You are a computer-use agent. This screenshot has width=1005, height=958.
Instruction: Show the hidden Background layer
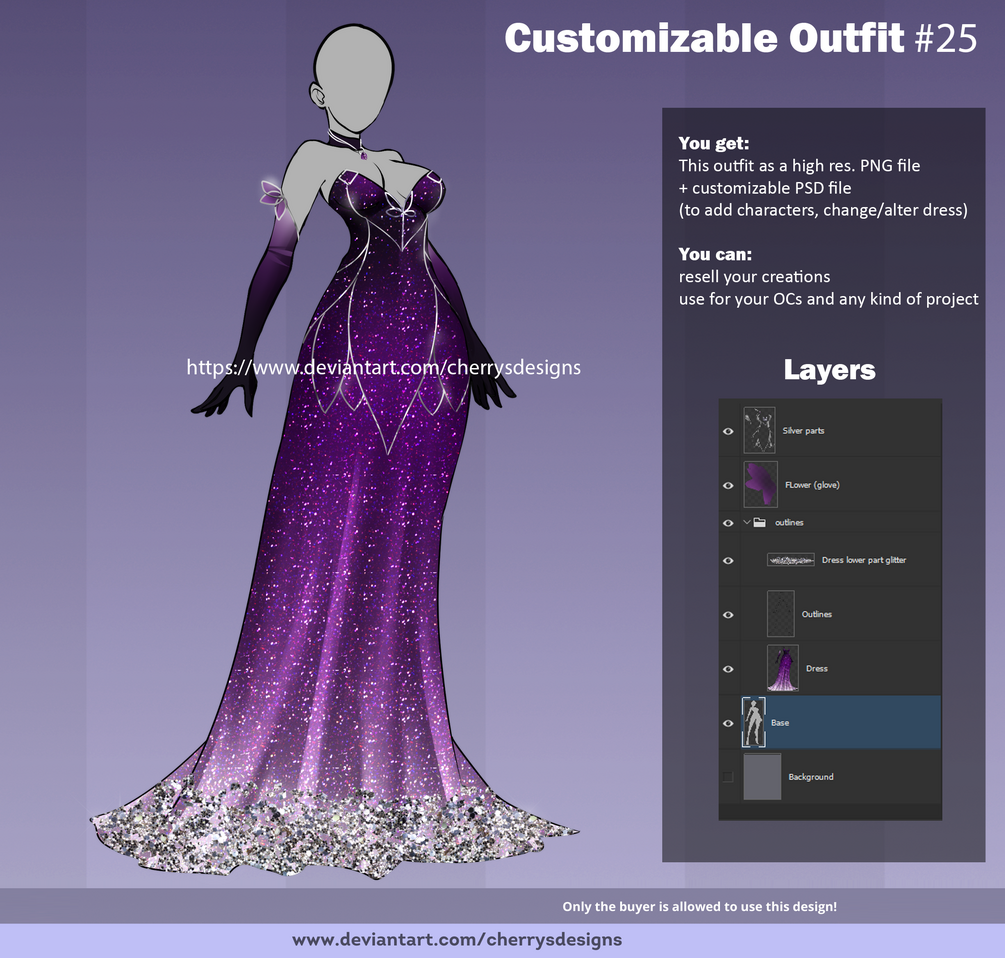coord(728,777)
